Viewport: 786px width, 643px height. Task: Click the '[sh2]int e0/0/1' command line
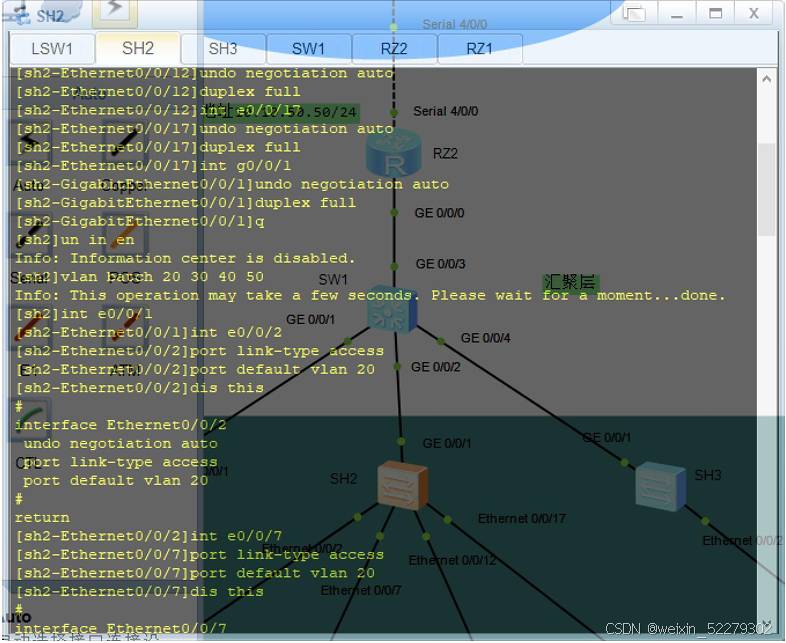tap(84, 314)
